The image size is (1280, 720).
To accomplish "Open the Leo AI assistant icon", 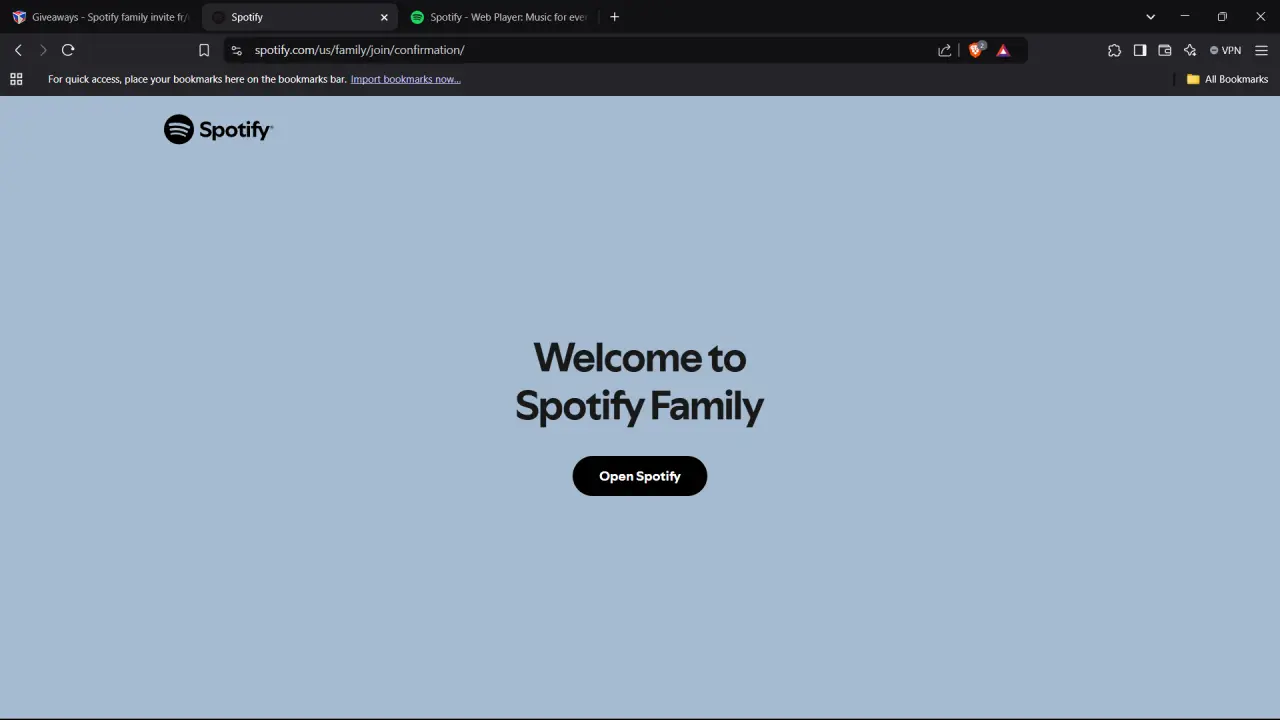I will point(1190,50).
